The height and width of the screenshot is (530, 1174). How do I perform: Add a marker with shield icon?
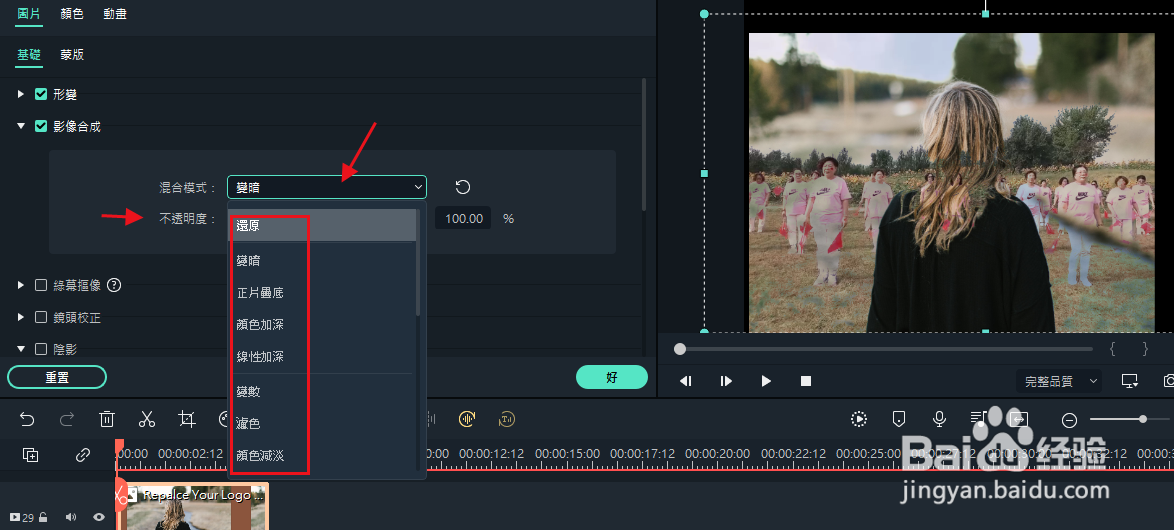point(899,419)
